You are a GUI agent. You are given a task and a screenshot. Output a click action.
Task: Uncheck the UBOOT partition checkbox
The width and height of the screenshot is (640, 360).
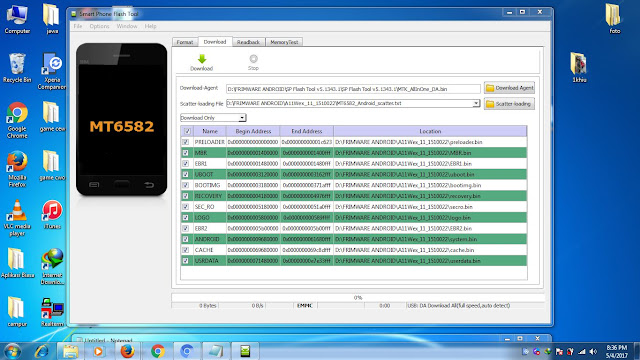pyautogui.click(x=186, y=174)
